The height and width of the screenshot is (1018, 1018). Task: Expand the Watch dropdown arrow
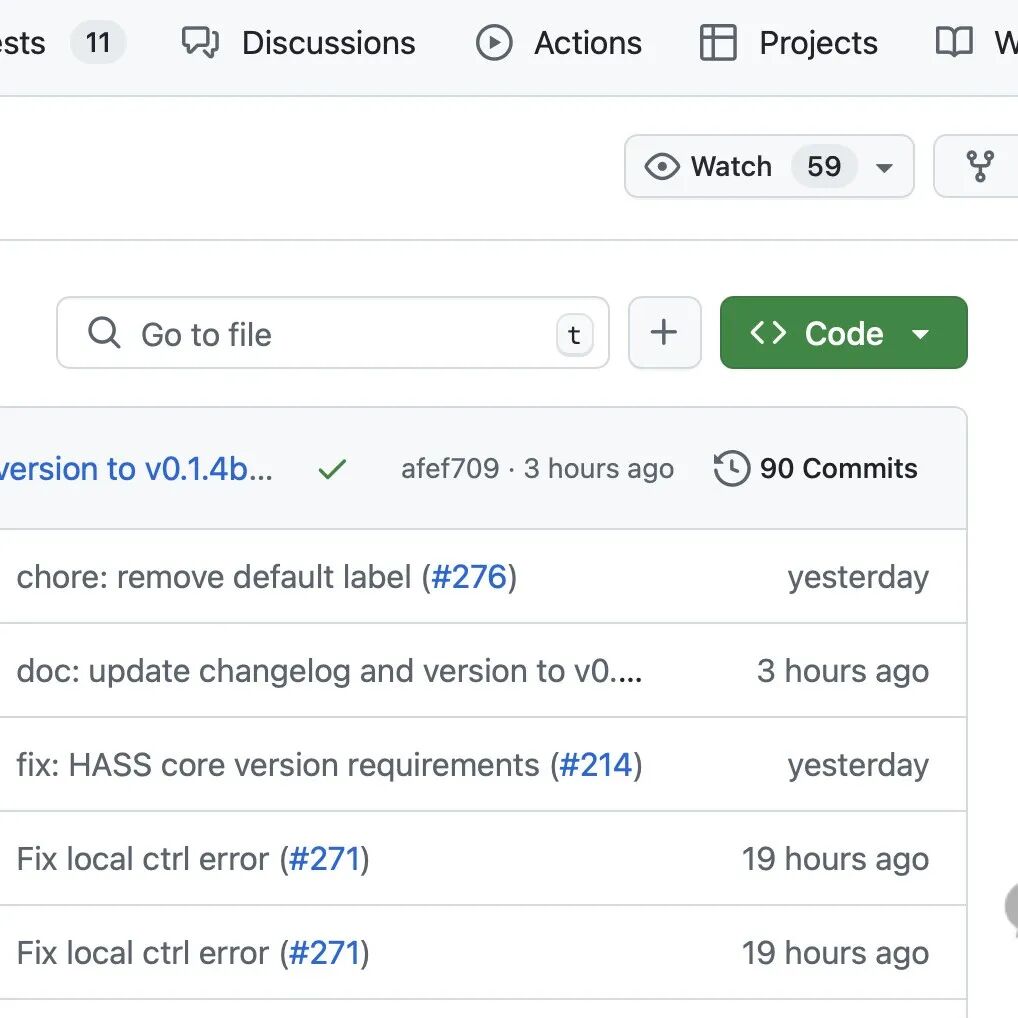[884, 167]
